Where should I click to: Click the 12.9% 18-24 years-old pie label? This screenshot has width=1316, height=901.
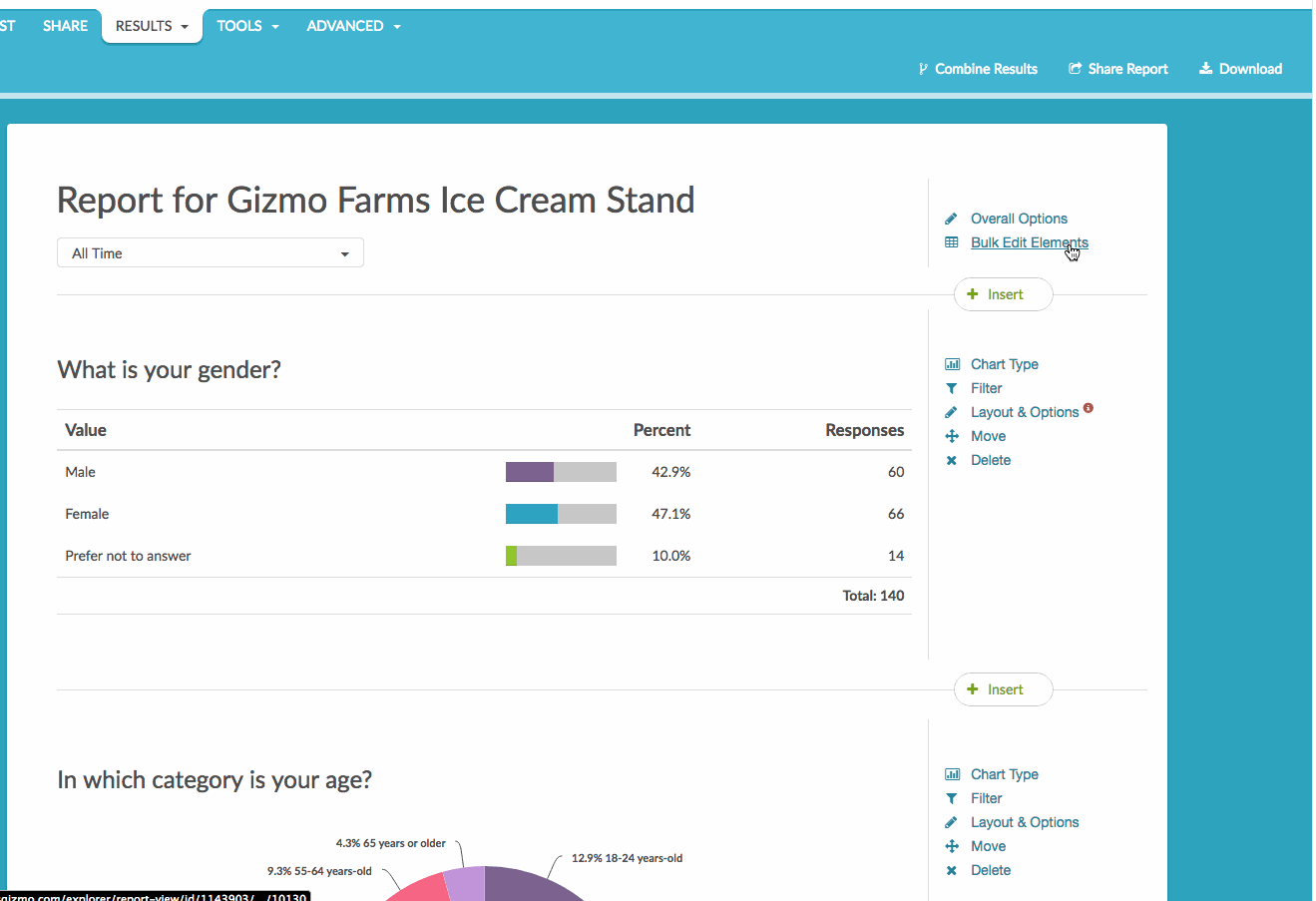(x=628, y=858)
